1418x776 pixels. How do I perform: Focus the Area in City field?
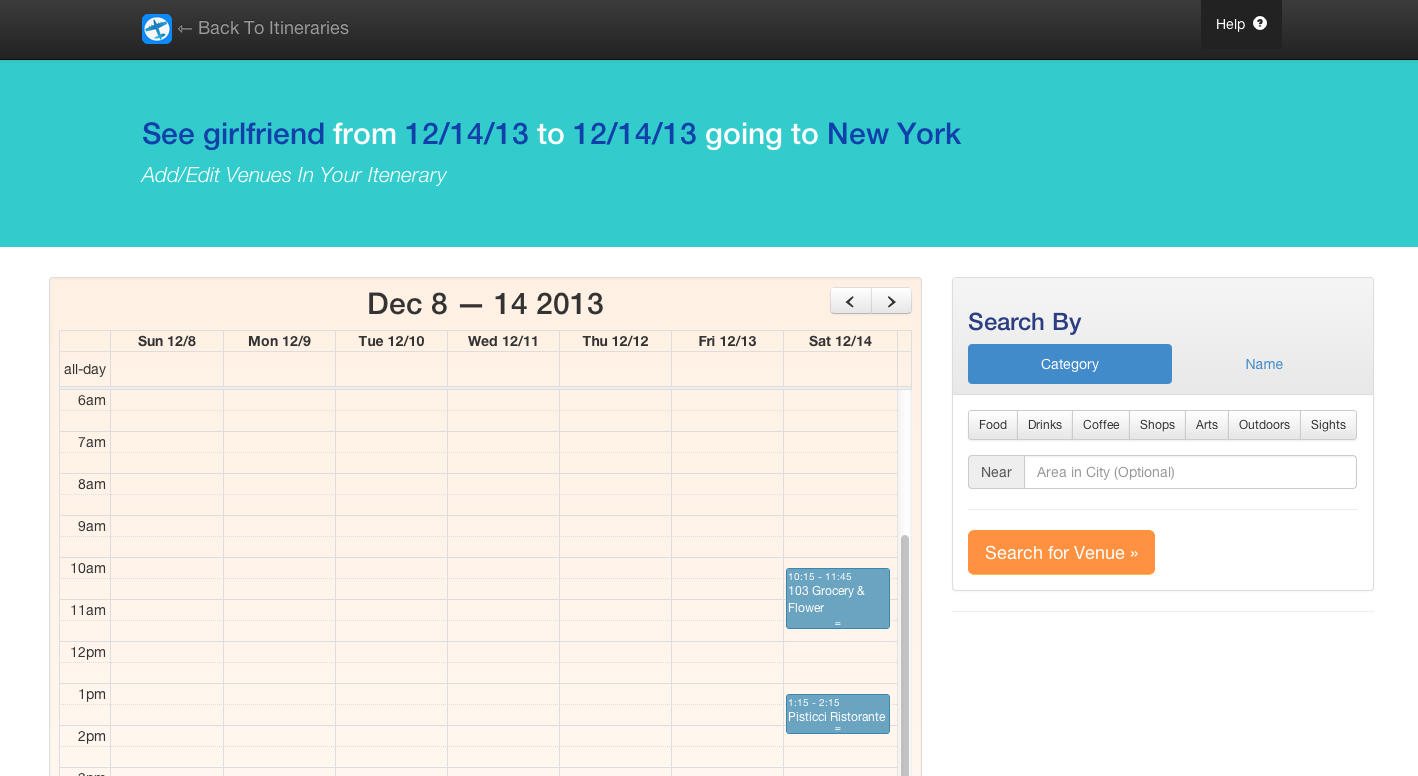pos(1190,472)
